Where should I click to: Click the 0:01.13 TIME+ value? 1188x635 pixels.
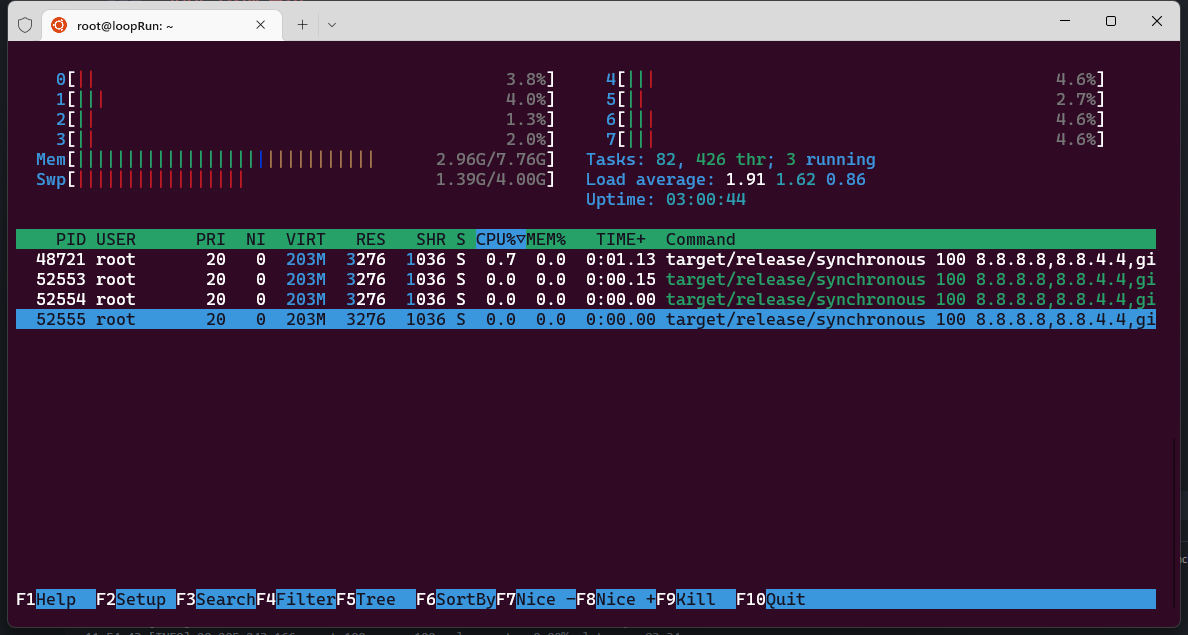click(621, 260)
